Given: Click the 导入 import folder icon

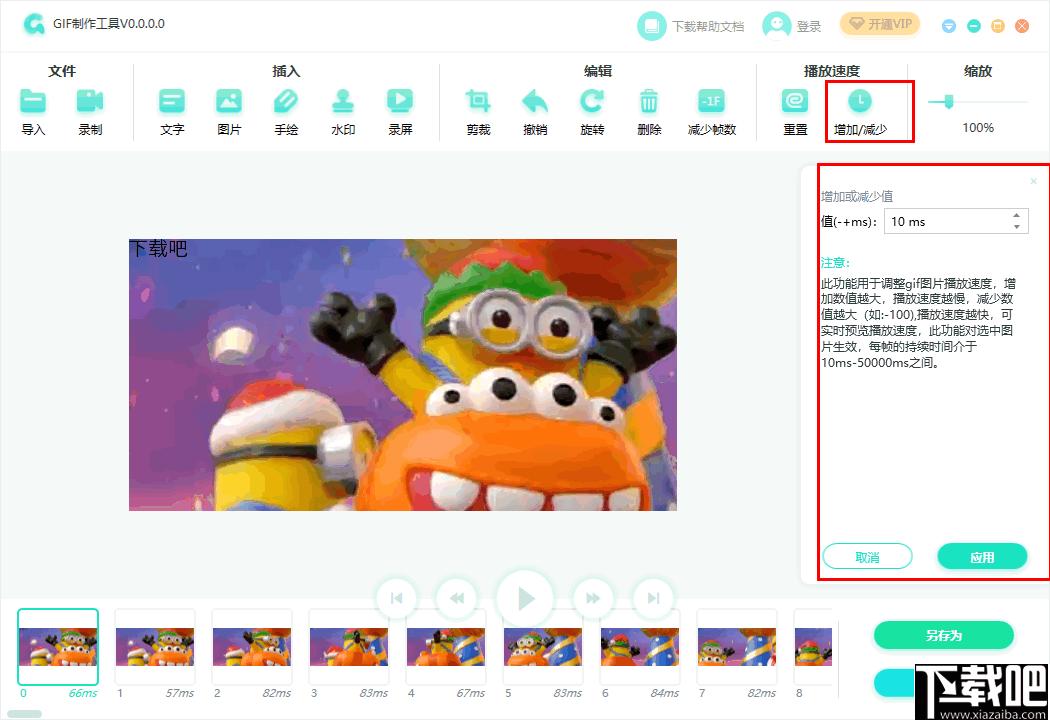Looking at the screenshot, I should 33,102.
